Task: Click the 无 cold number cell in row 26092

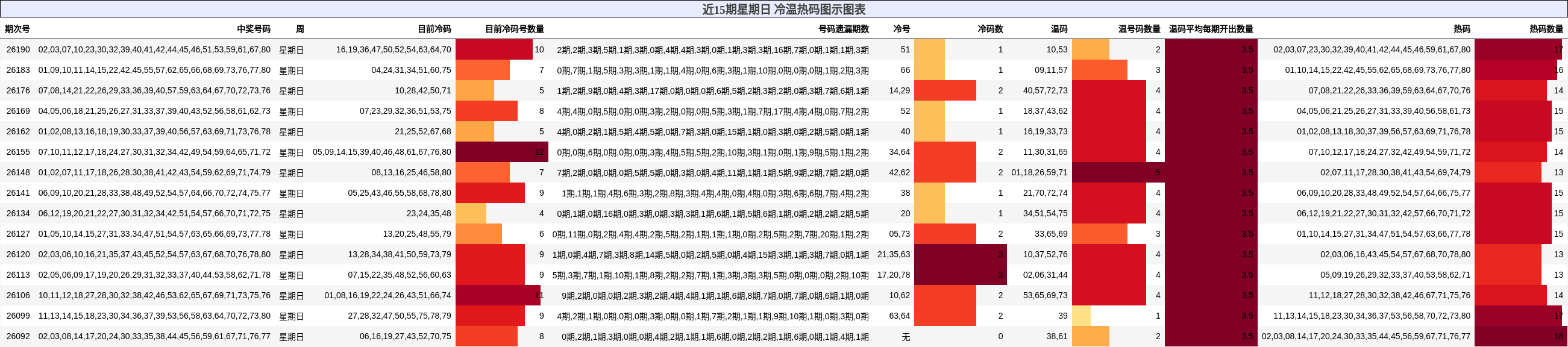Action: 906,337
